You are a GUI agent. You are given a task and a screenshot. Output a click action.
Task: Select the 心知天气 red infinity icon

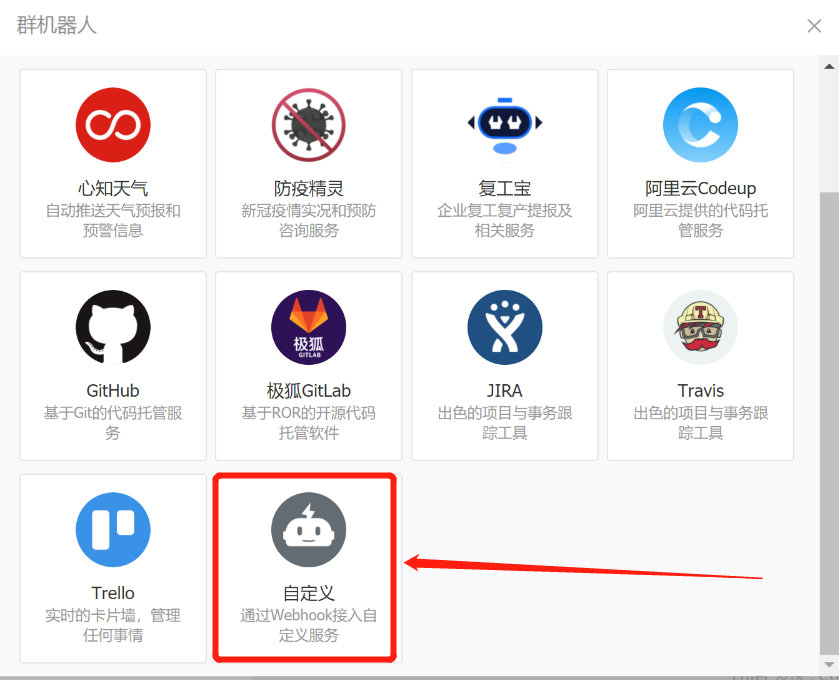113,125
